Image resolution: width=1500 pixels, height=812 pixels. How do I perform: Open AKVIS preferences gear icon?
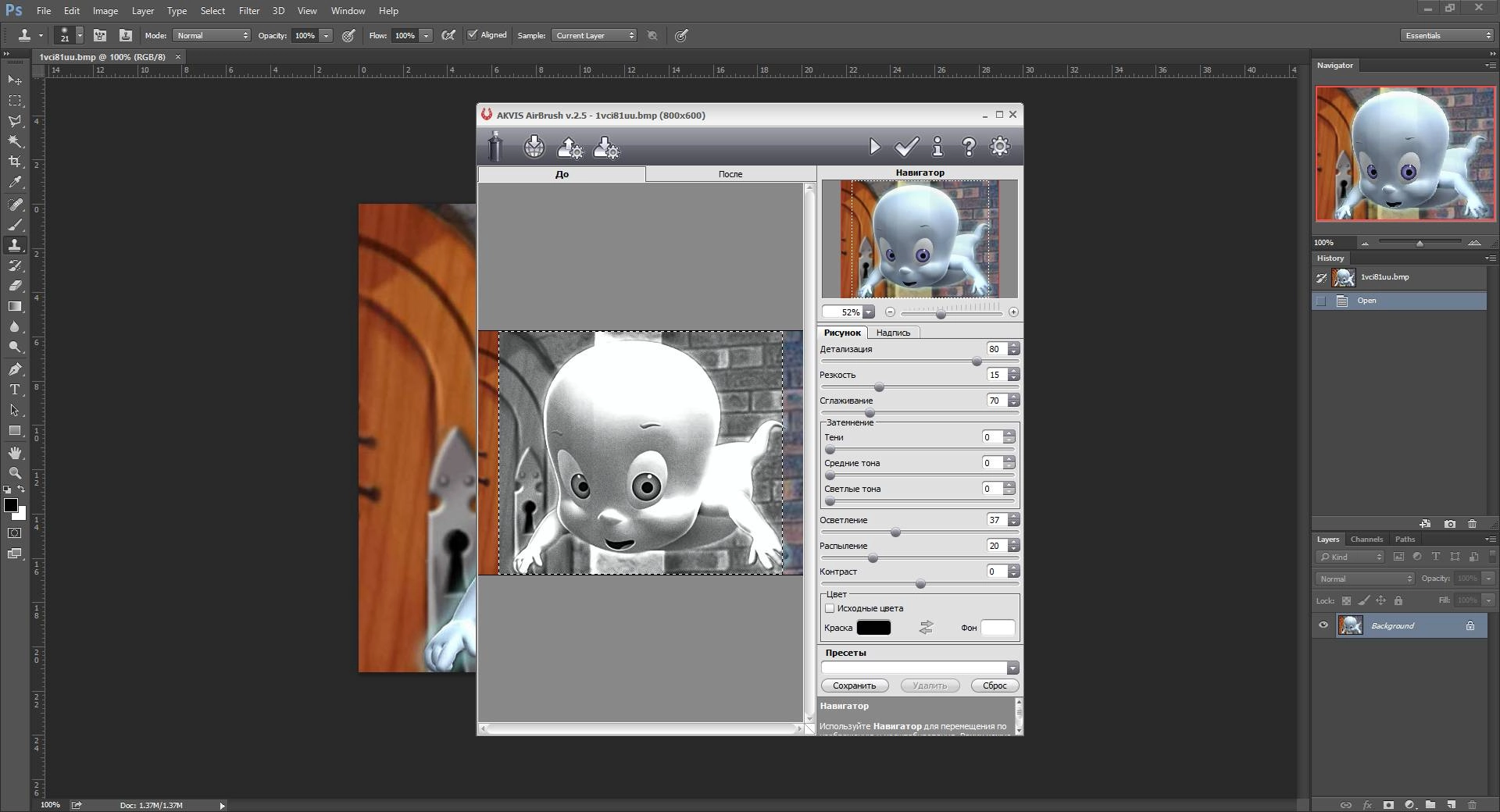1000,146
